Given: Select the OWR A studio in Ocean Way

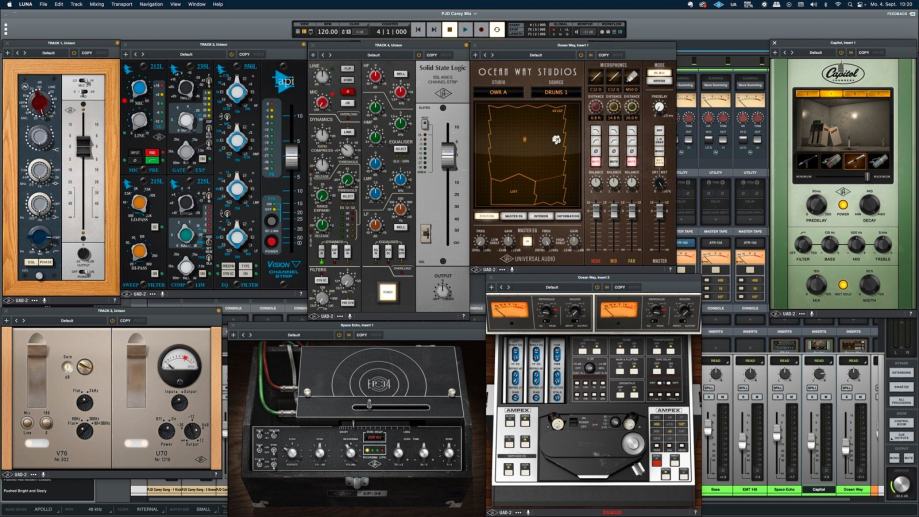Looking at the screenshot, I should point(500,93).
